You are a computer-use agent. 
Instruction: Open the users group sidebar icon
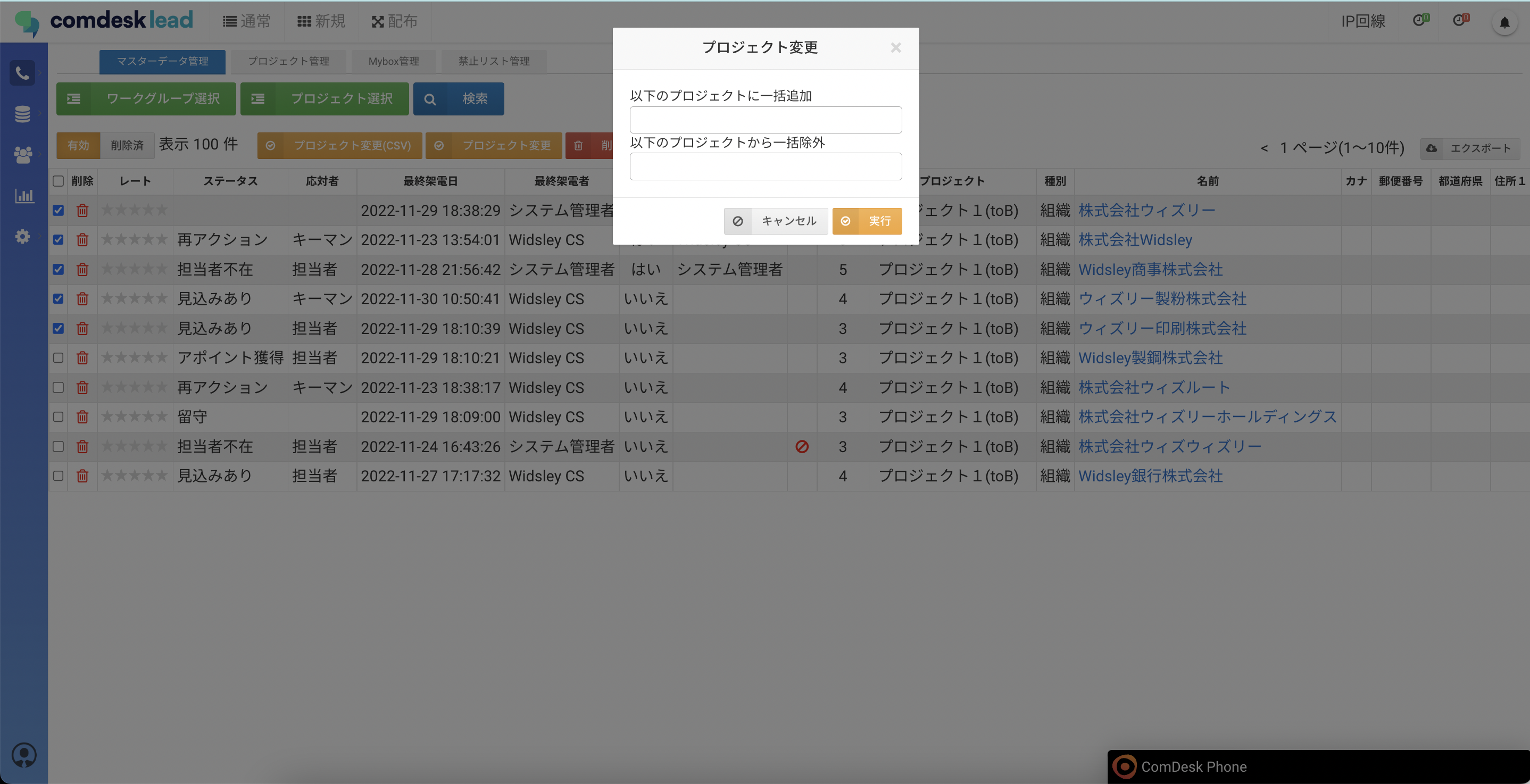click(22, 155)
